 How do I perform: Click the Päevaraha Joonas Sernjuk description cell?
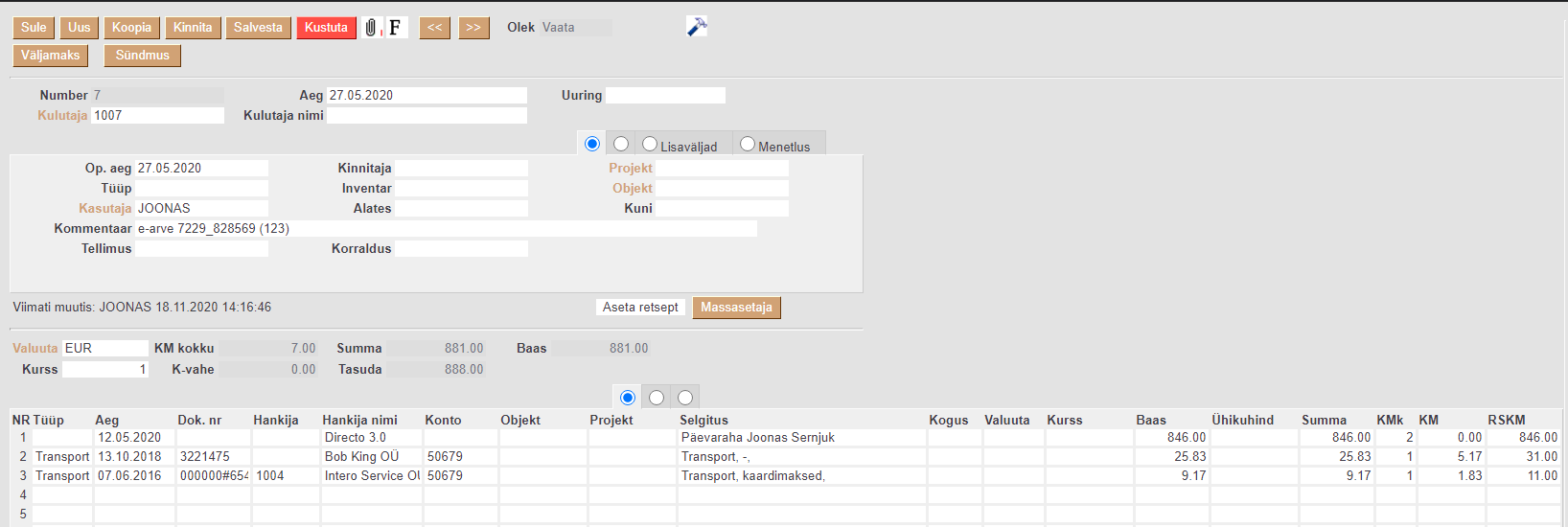click(802, 437)
